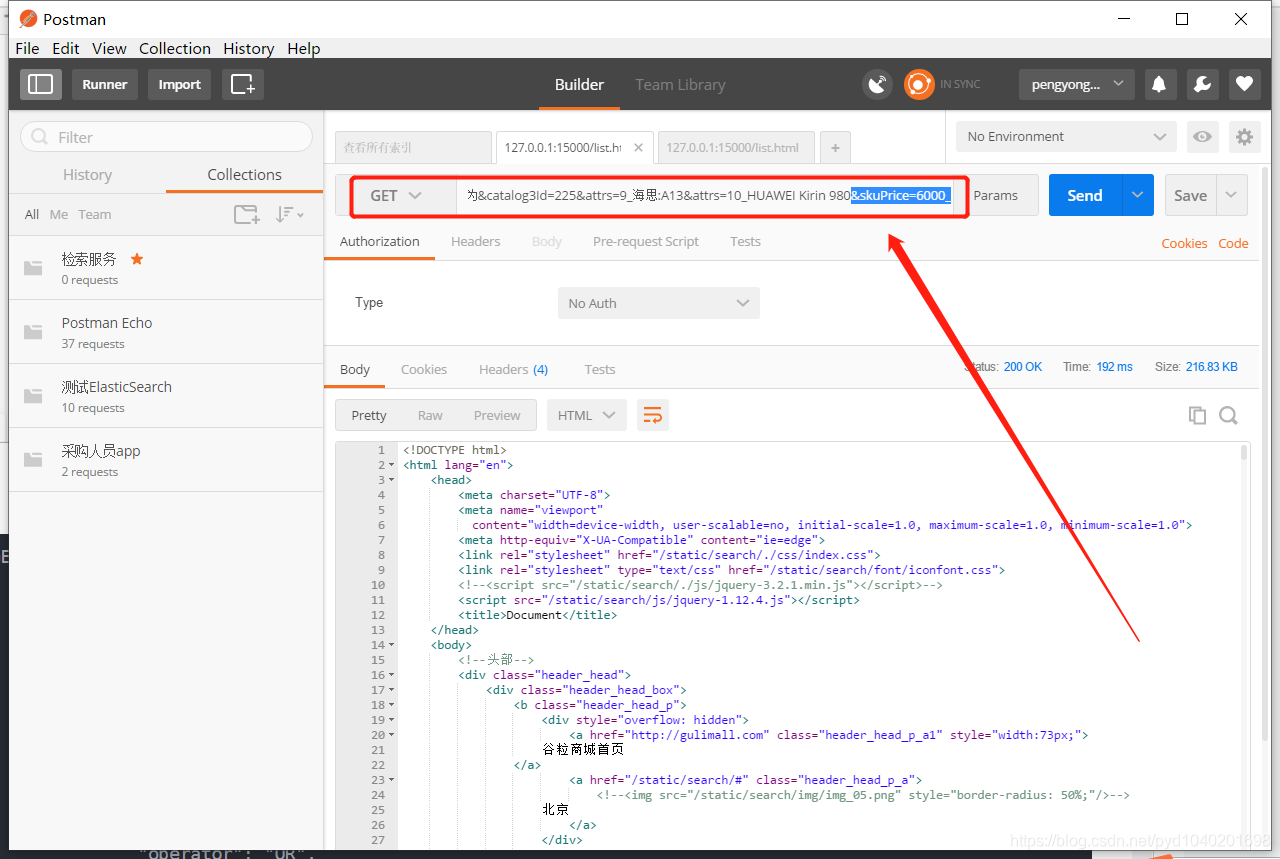
Task: Click the heart icon
Action: (1244, 85)
